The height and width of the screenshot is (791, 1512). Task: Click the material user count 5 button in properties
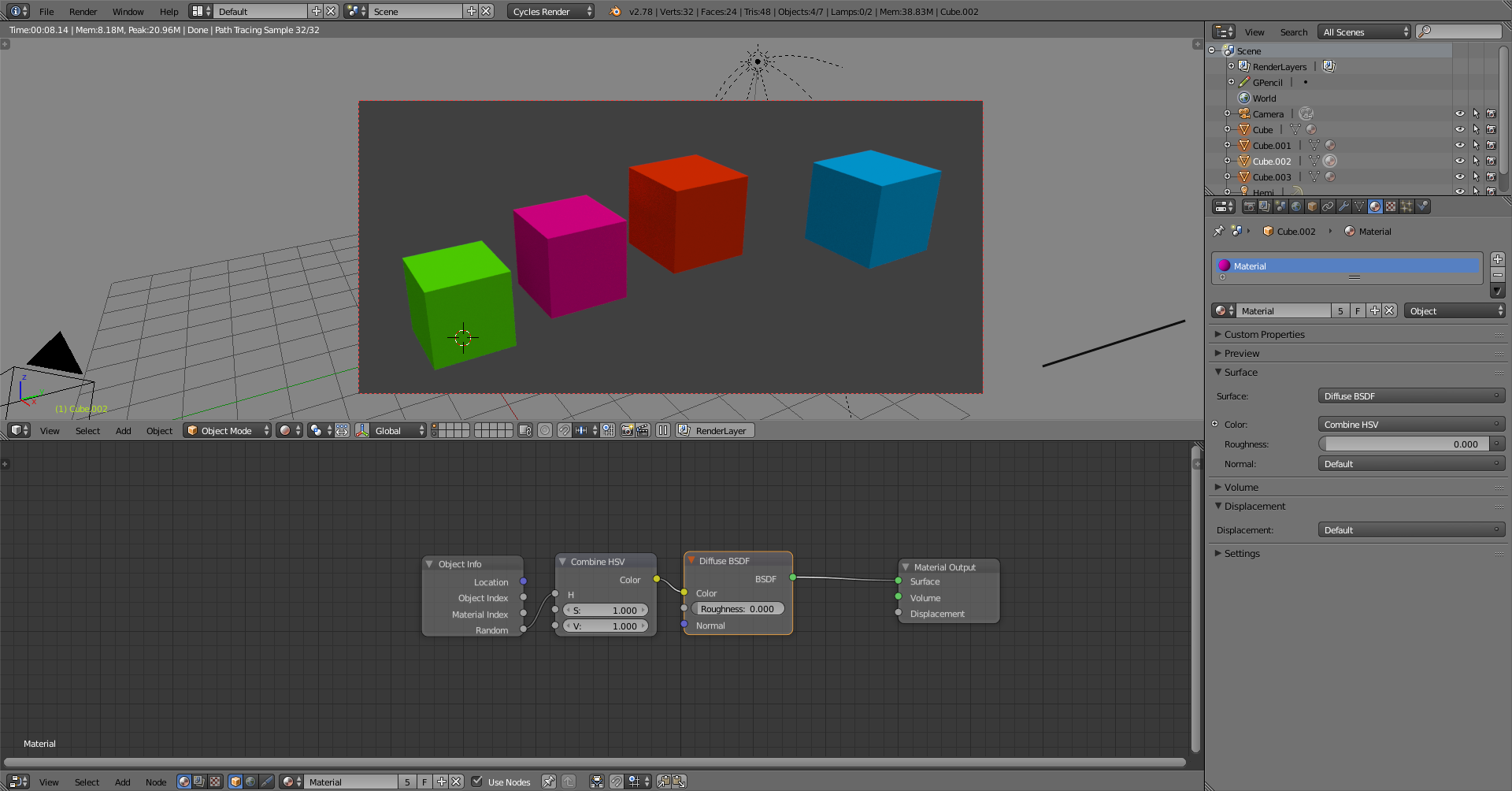coord(1340,310)
